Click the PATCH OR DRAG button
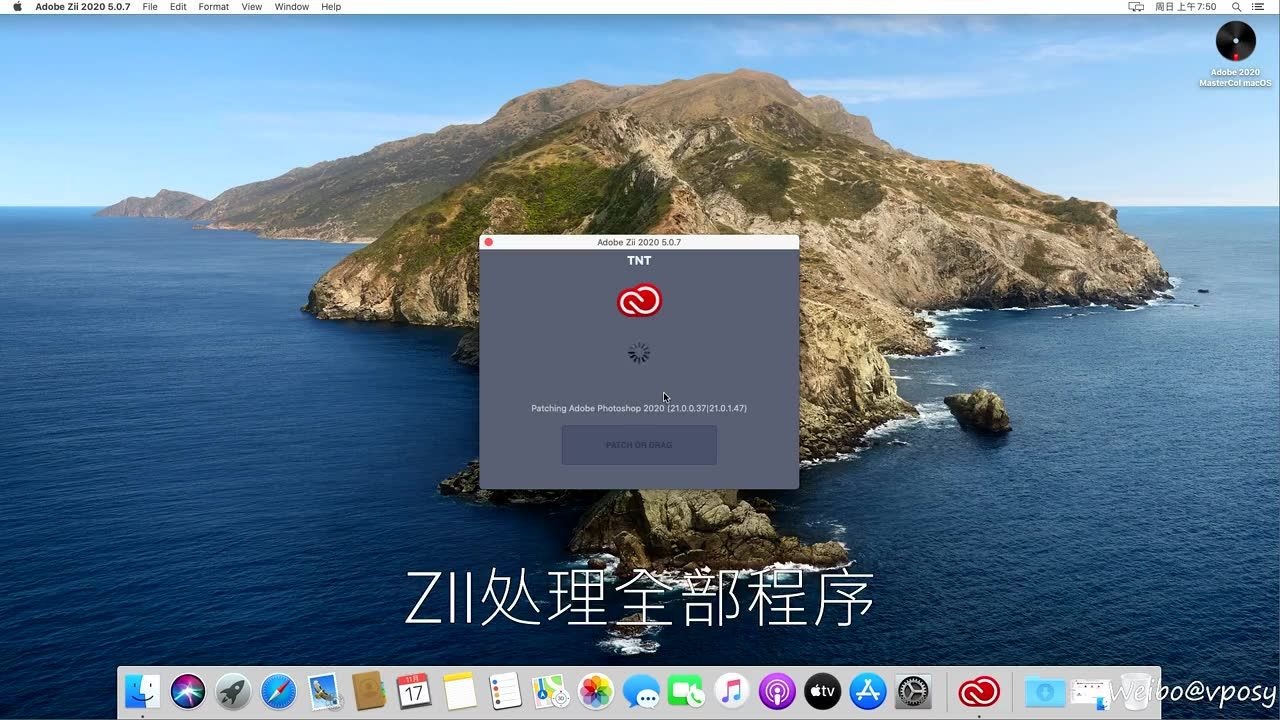 click(x=639, y=444)
